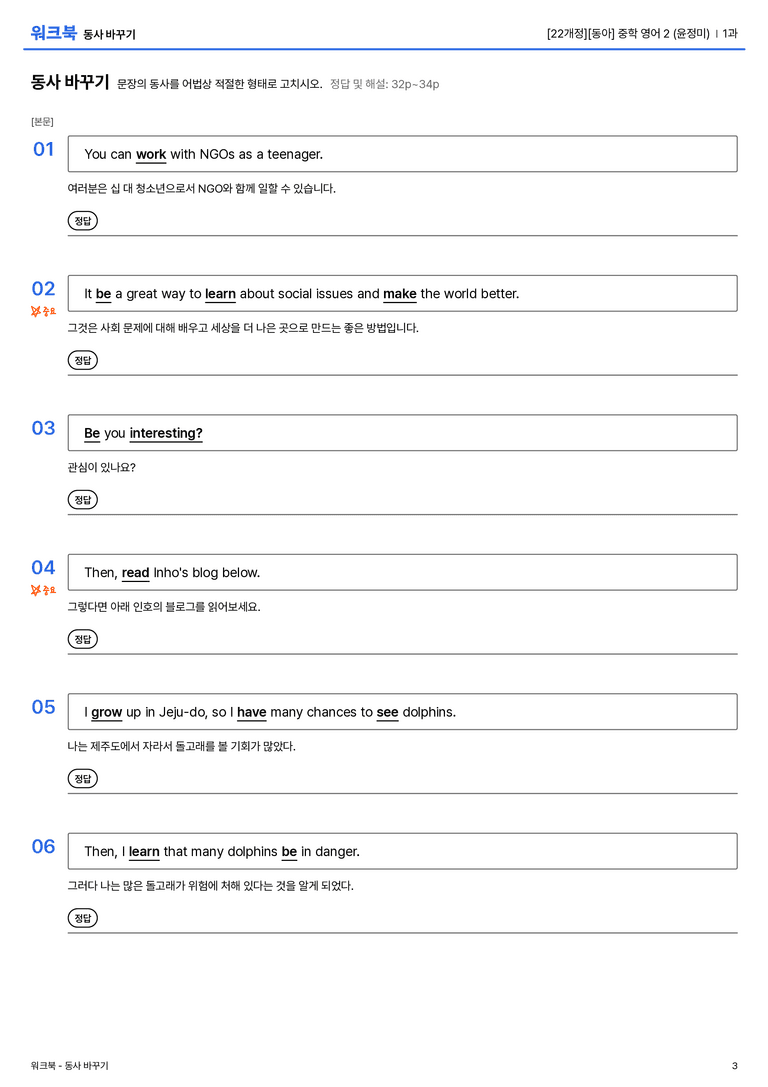Image resolution: width=768 pixels, height=1087 pixels.
Task: Click the 정답 badge under question 03
Action: [x=82, y=499]
